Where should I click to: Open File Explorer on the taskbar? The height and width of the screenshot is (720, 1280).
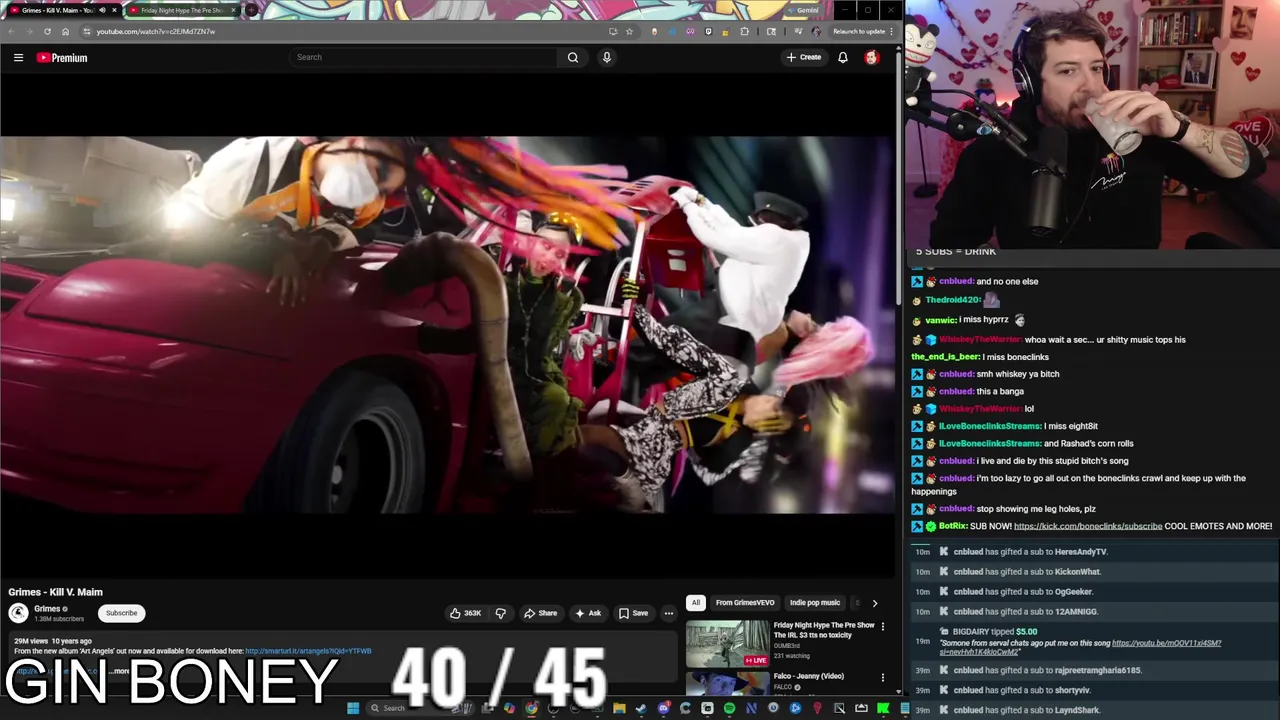[x=619, y=708]
